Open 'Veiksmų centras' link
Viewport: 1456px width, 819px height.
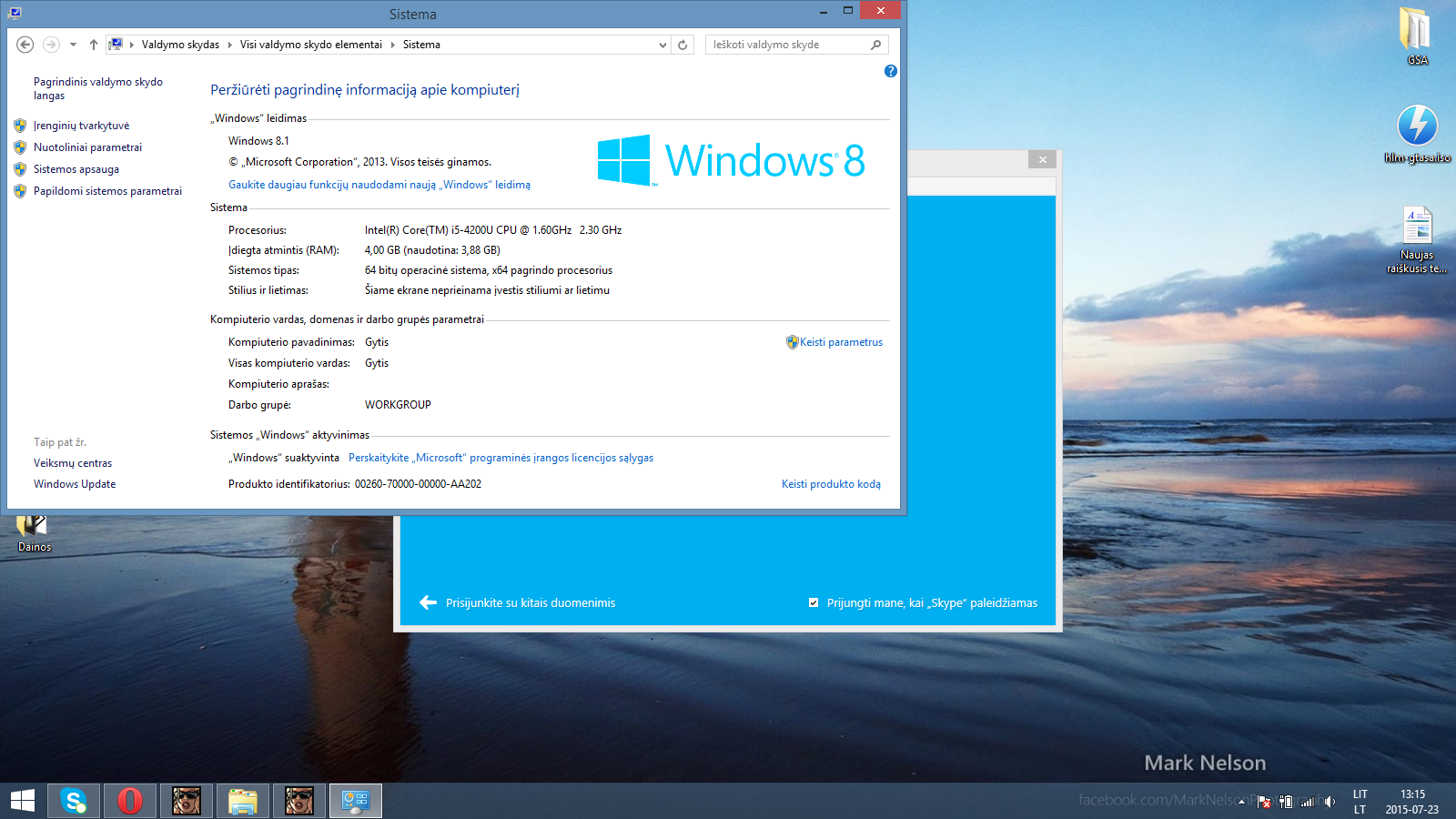click(x=73, y=463)
